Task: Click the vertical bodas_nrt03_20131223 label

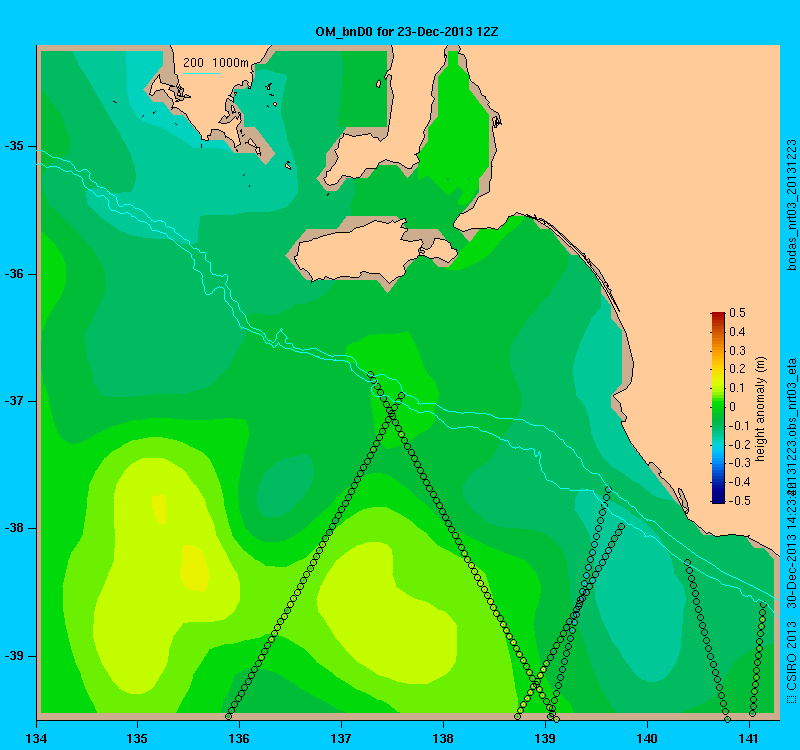Action: (791, 205)
